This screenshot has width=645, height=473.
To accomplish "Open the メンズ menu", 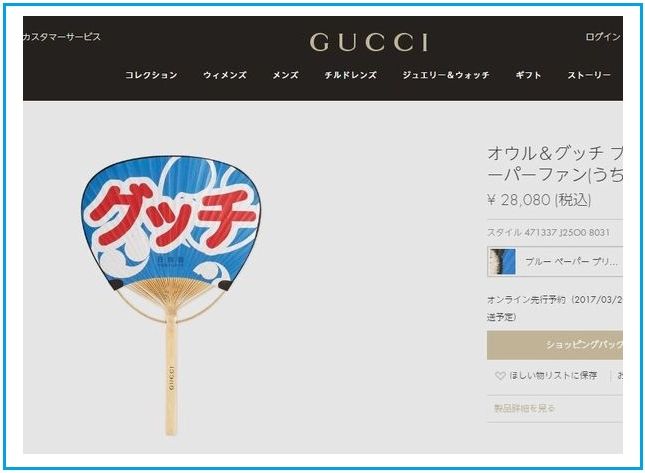I will (285, 75).
